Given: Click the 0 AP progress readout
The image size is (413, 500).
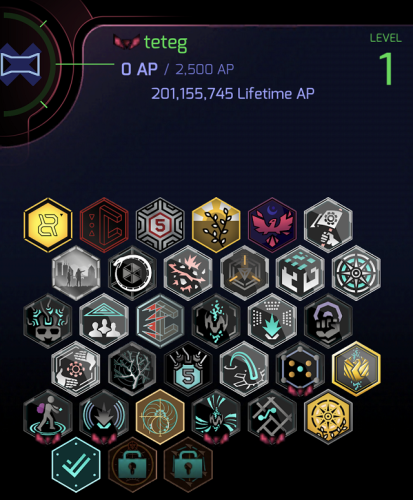Looking at the screenshot, I should tap(139, 69).
